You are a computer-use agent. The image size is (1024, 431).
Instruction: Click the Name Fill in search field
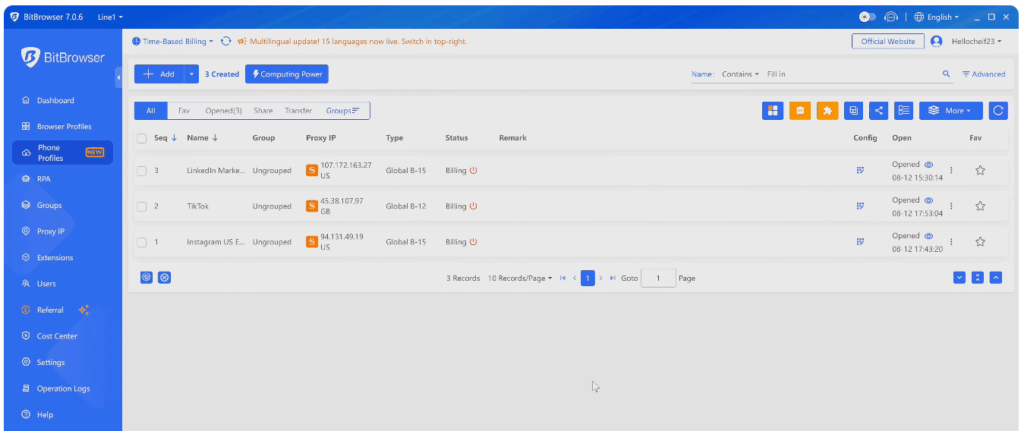[x=852, y=74]
